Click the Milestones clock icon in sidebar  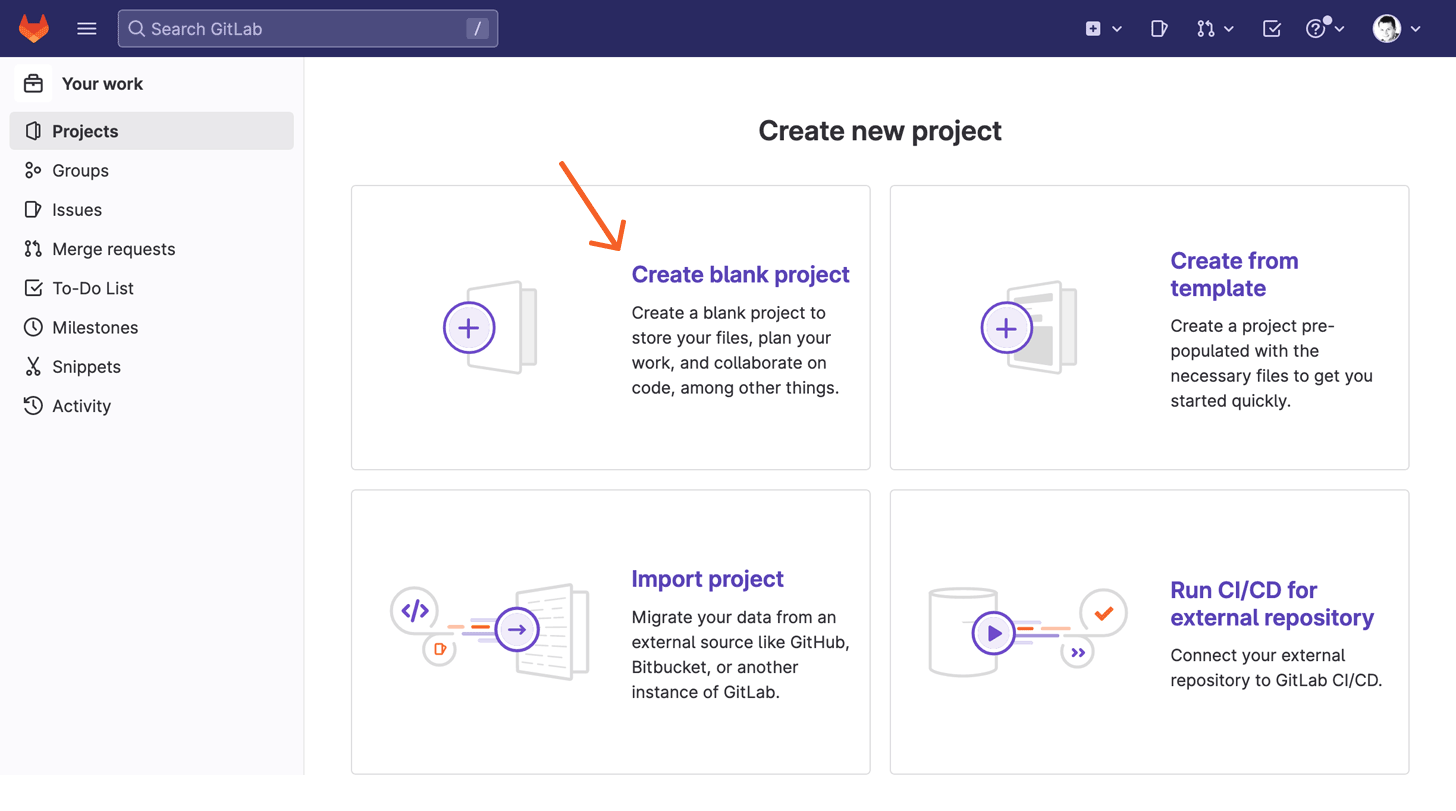tap(33, 327)
